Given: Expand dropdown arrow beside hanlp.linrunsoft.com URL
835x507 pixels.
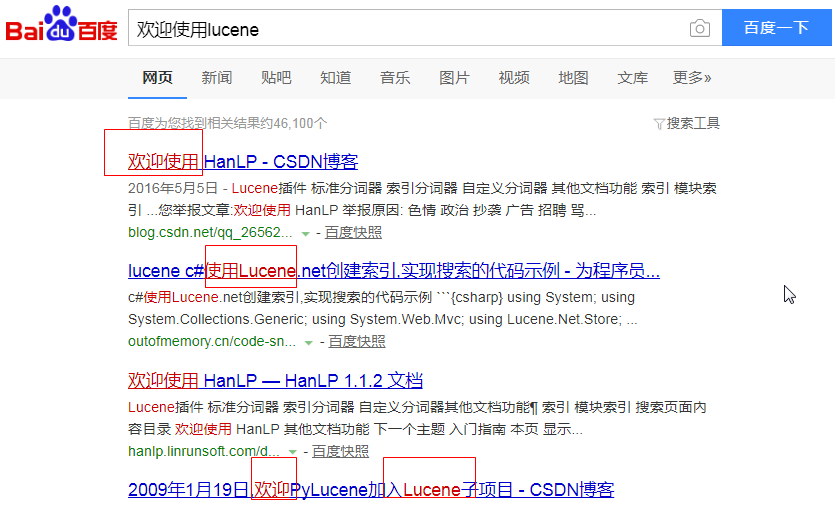Looking at the screenshot, I should (292, 452).
